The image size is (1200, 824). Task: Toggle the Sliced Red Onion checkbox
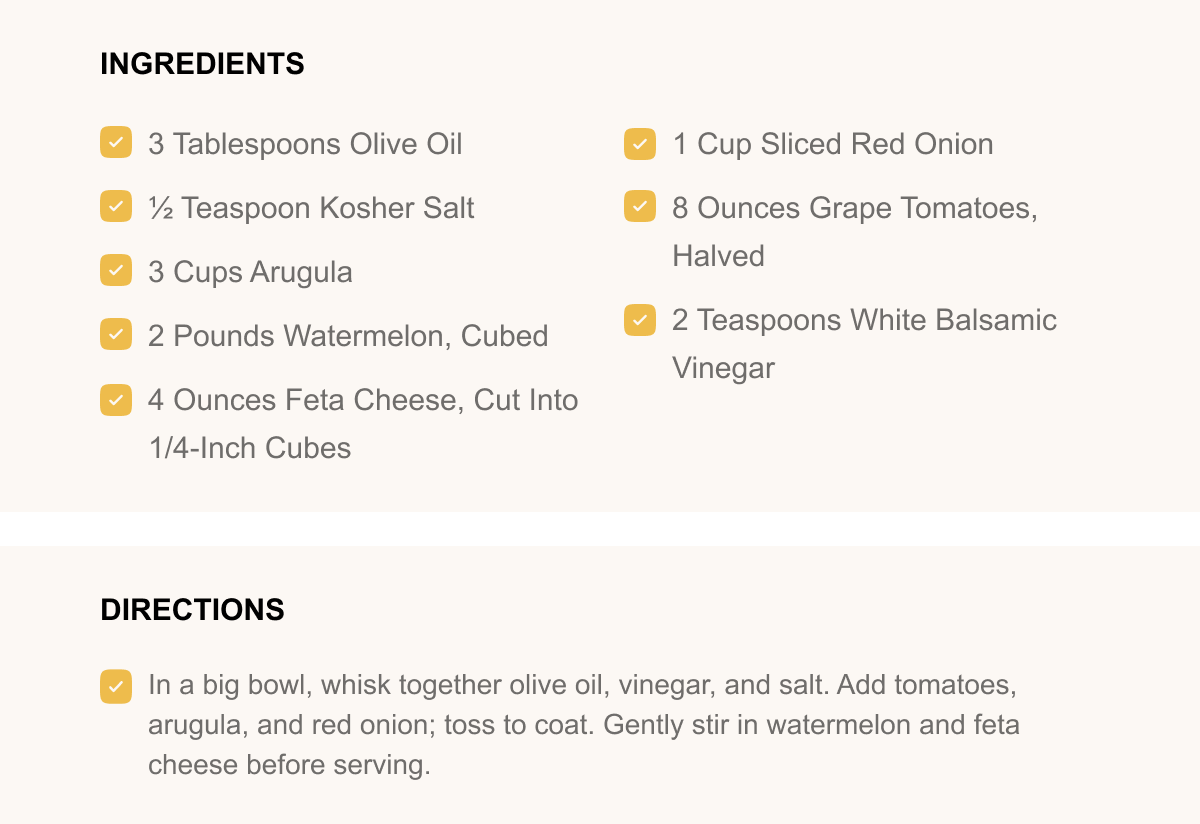[x=640, y=143]
